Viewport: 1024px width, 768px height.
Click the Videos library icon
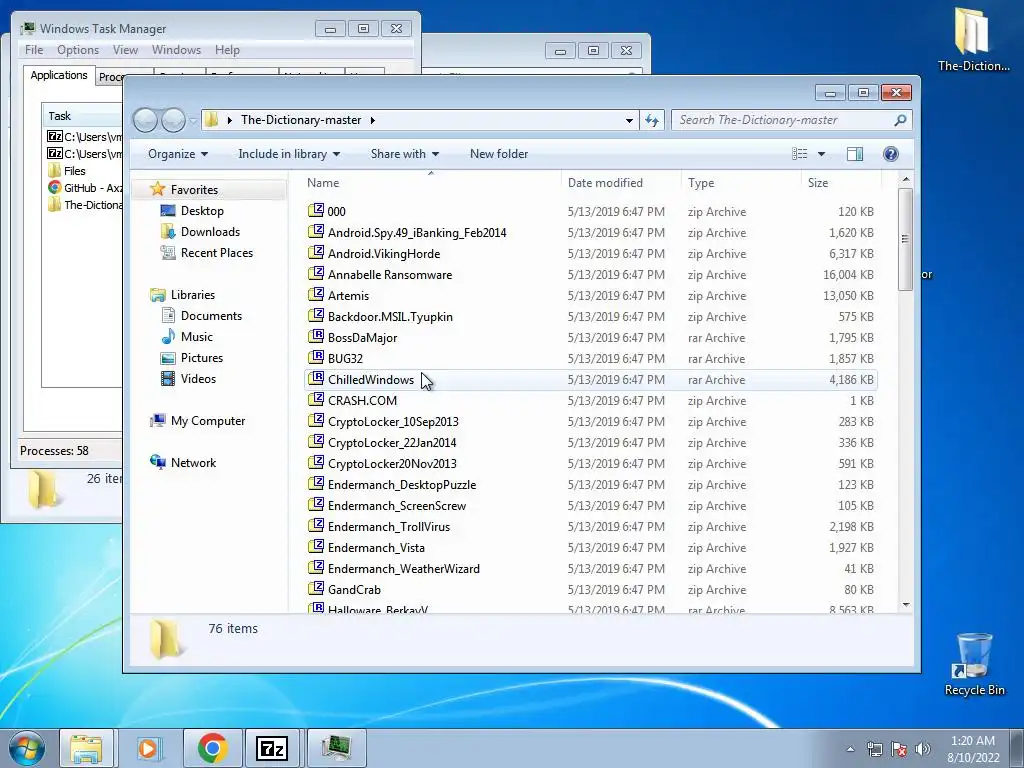click(x=168, y=378)
